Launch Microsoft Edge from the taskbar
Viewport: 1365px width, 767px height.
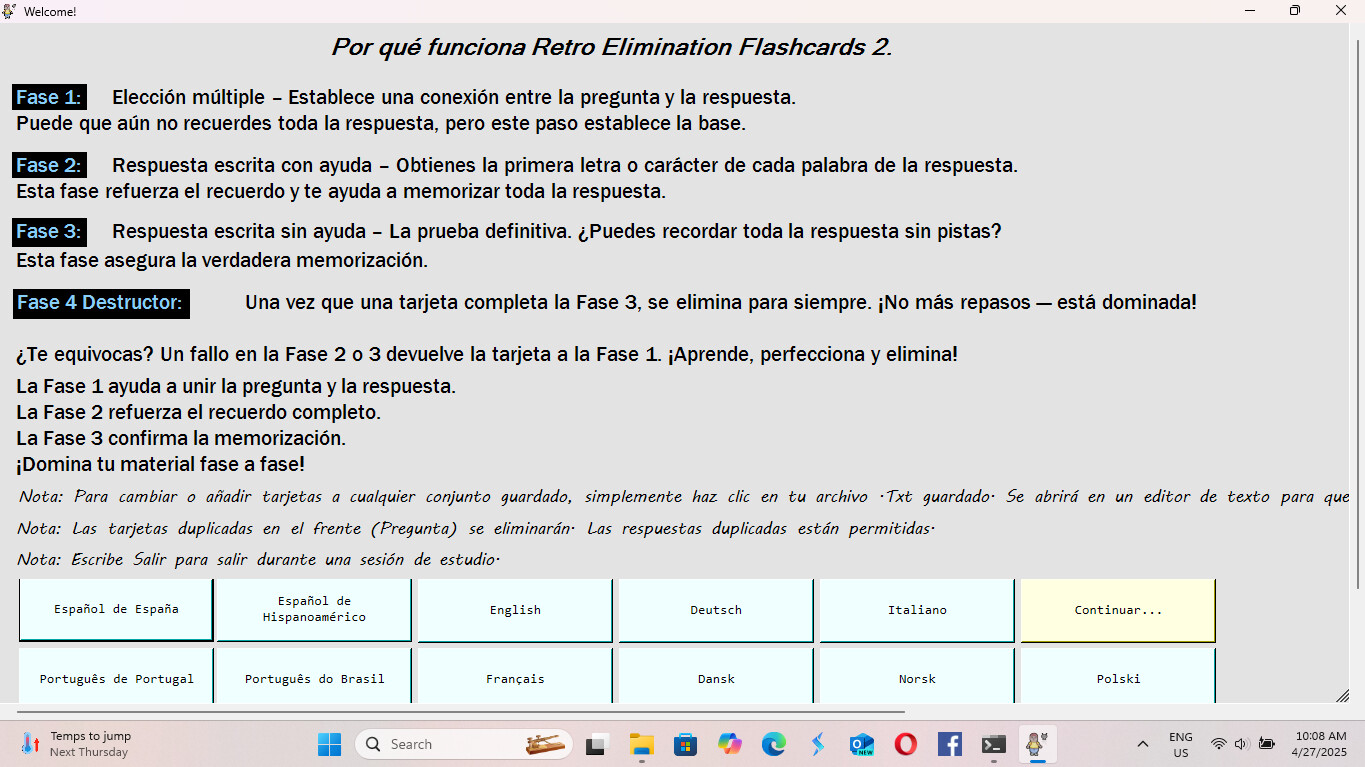tap(773, 744)
